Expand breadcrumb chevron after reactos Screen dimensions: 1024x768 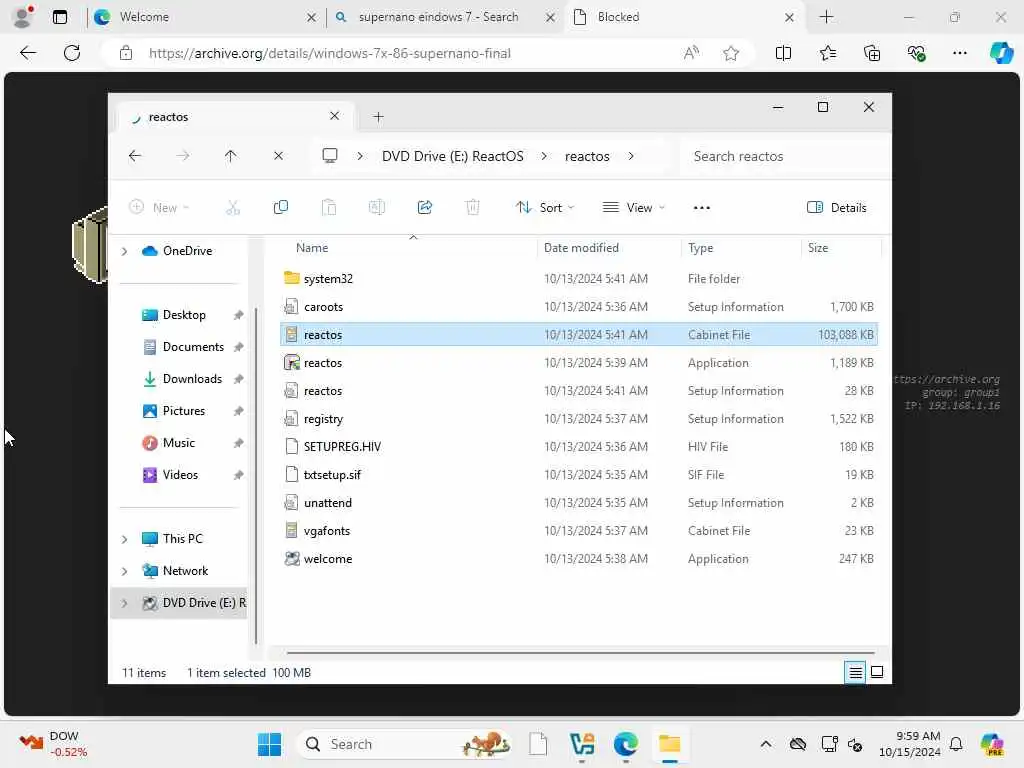click(631, 156)
